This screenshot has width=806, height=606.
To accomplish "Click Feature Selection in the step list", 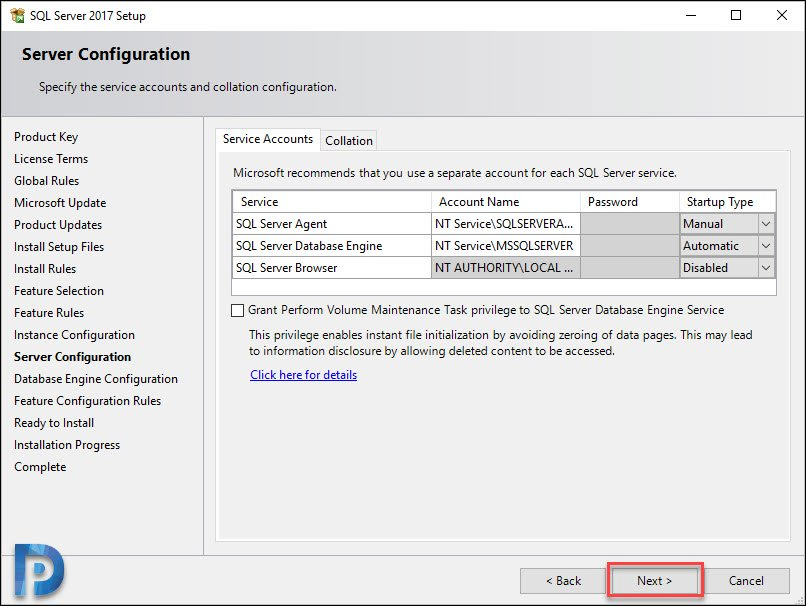I will pos(59,291).
